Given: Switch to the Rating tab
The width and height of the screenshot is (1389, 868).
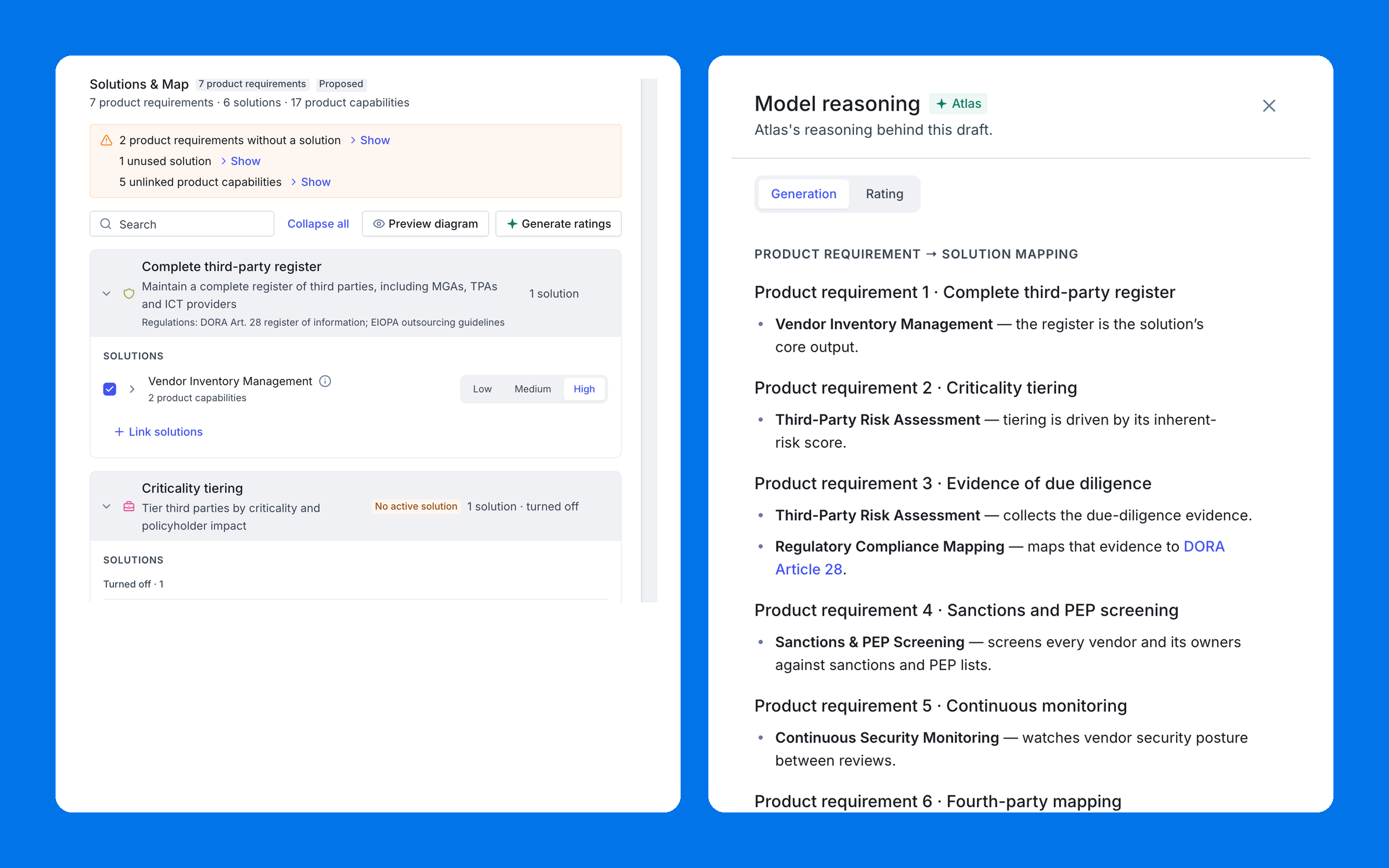Looking at the screenshot, I should (884, 194).
